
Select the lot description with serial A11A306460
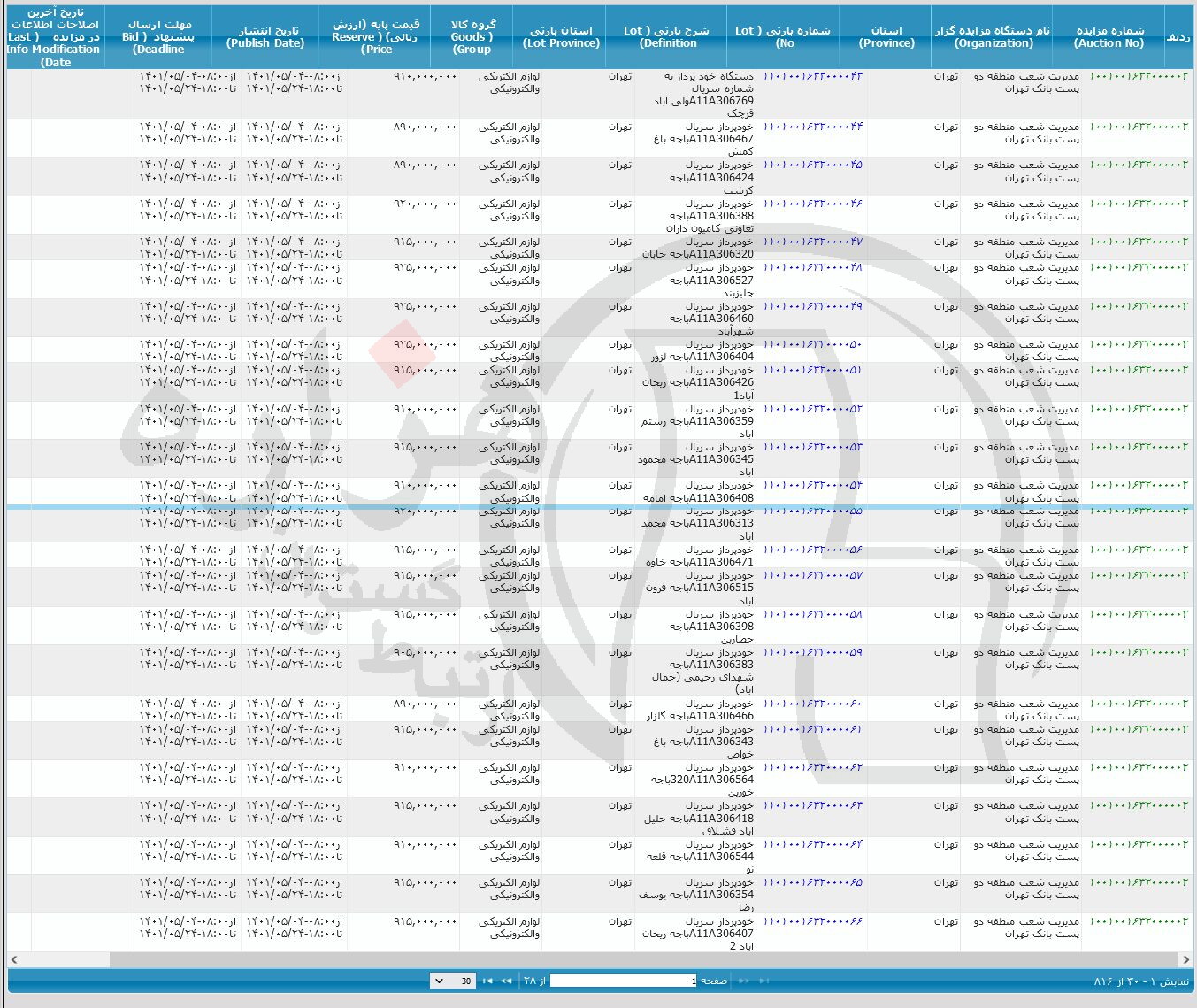coord(710,319)
